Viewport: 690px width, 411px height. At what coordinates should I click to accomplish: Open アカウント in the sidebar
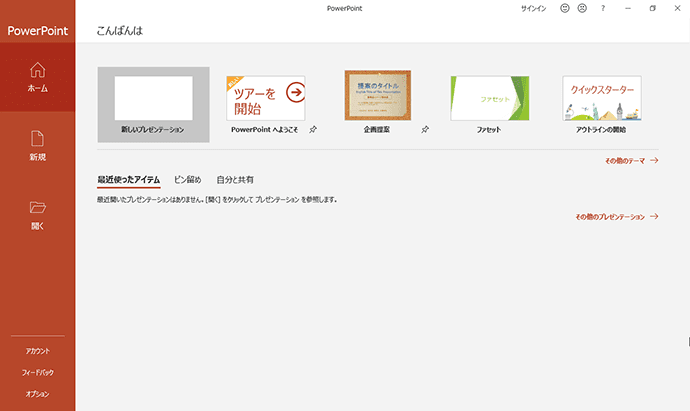(37, 351)
